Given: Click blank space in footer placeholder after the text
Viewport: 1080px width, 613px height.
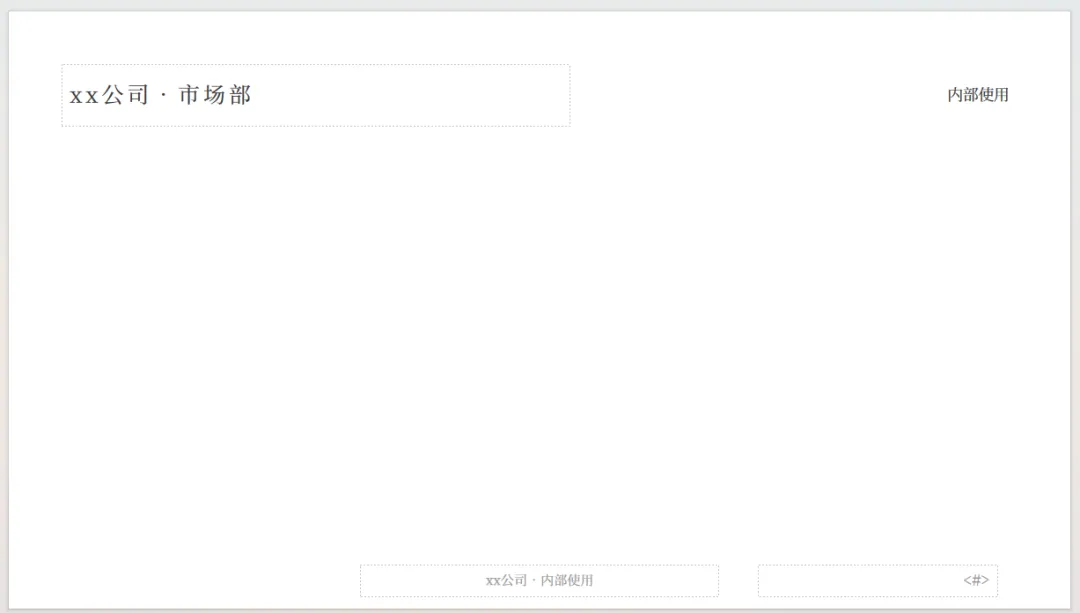Looking at the screenshot, I should coord(654,581).
